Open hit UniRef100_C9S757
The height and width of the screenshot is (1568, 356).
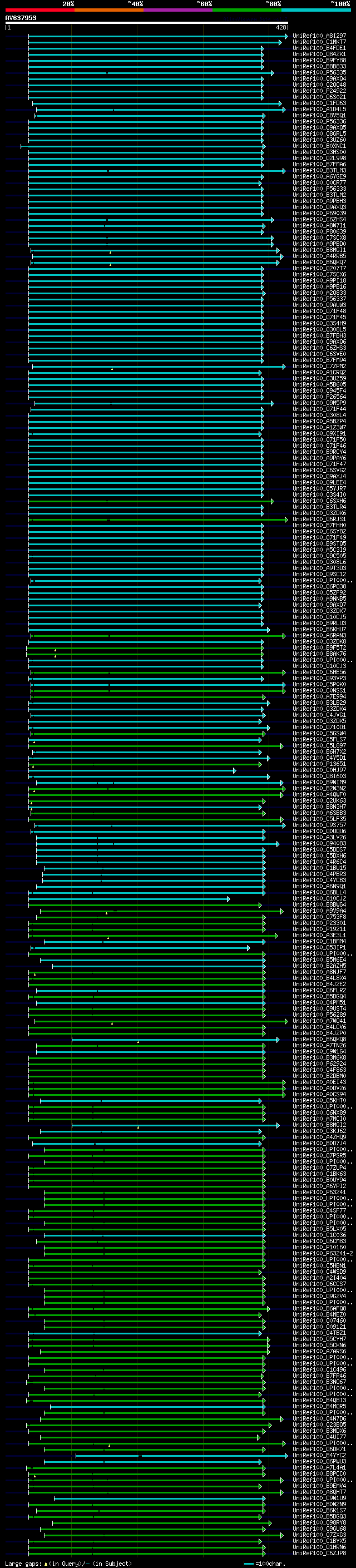tap(319, 825)
